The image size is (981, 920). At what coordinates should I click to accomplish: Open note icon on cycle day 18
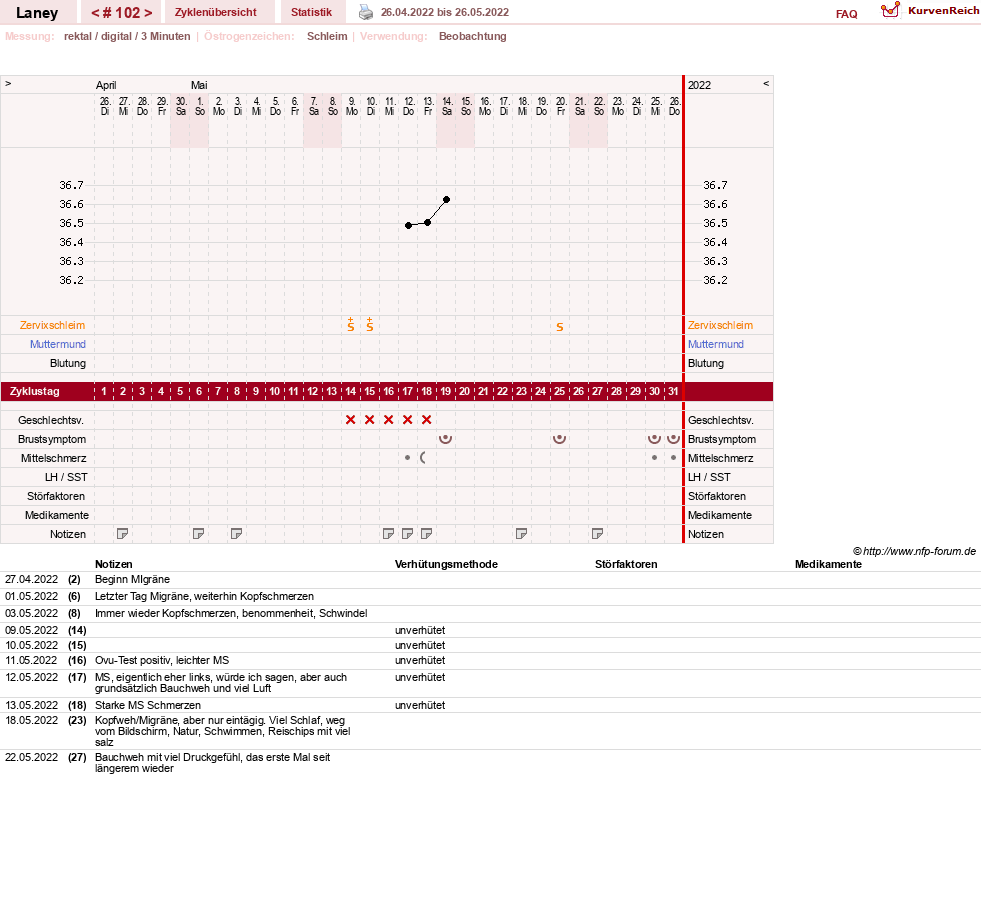[427, 534]
